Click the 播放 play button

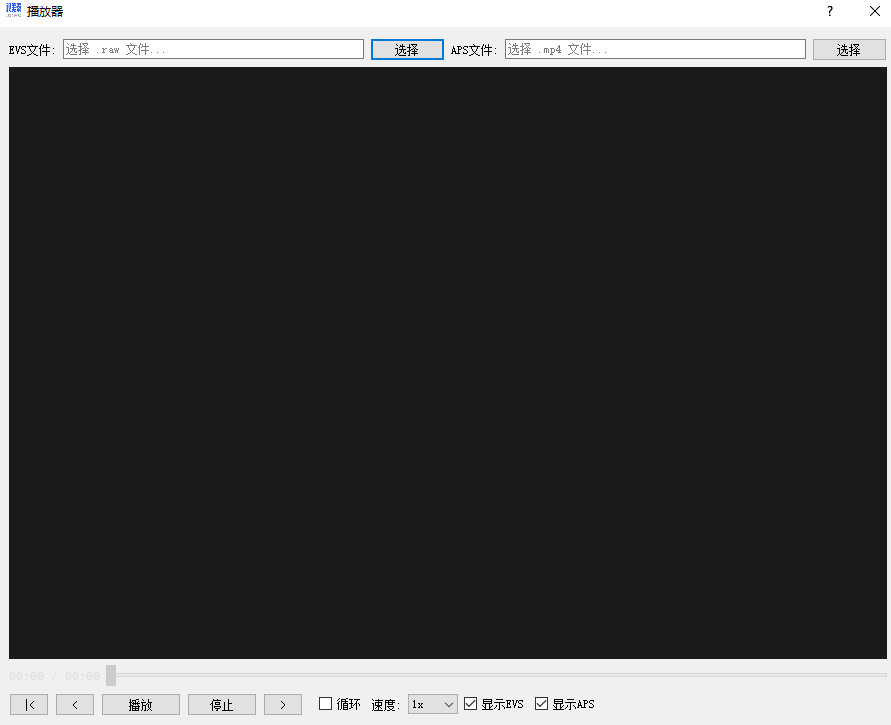coord(141,705)
